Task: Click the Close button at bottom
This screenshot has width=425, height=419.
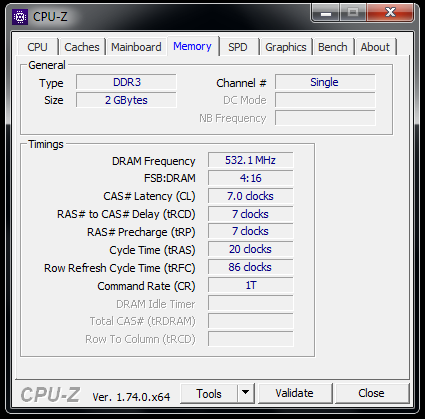Action: click(x=372, y=393)
